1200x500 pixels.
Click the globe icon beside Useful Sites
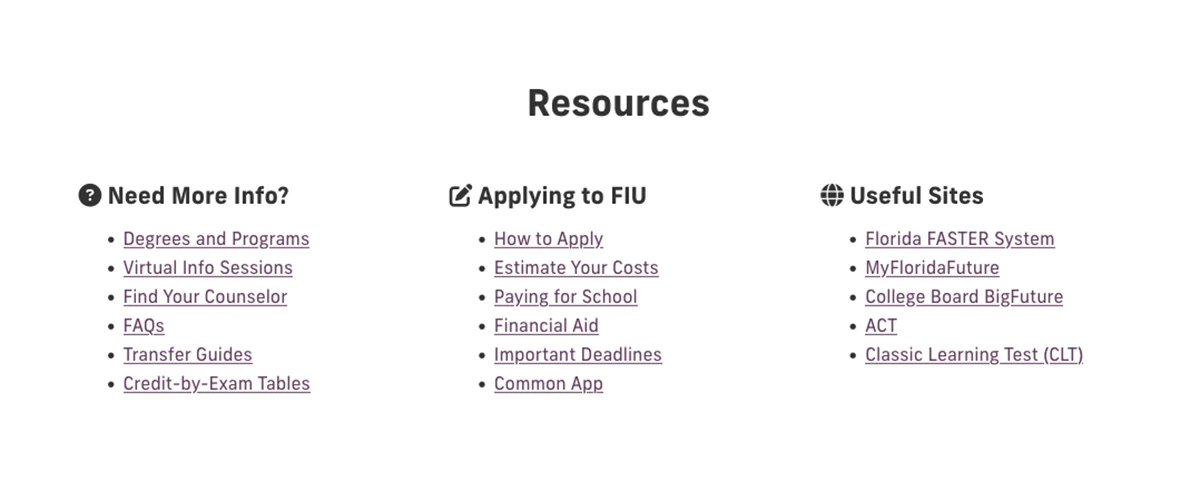[x=832, y=195]
